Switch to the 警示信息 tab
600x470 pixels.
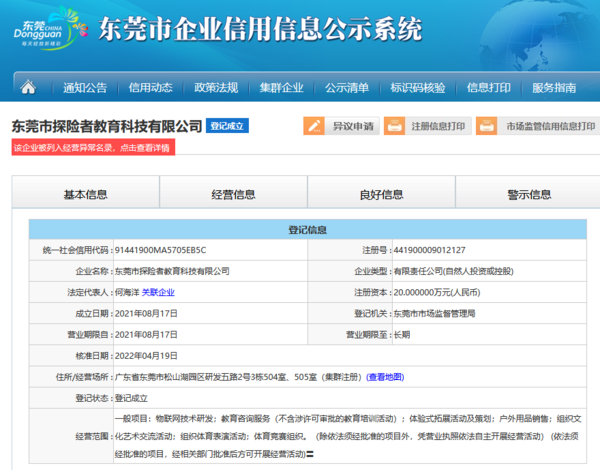coord(529,194)
